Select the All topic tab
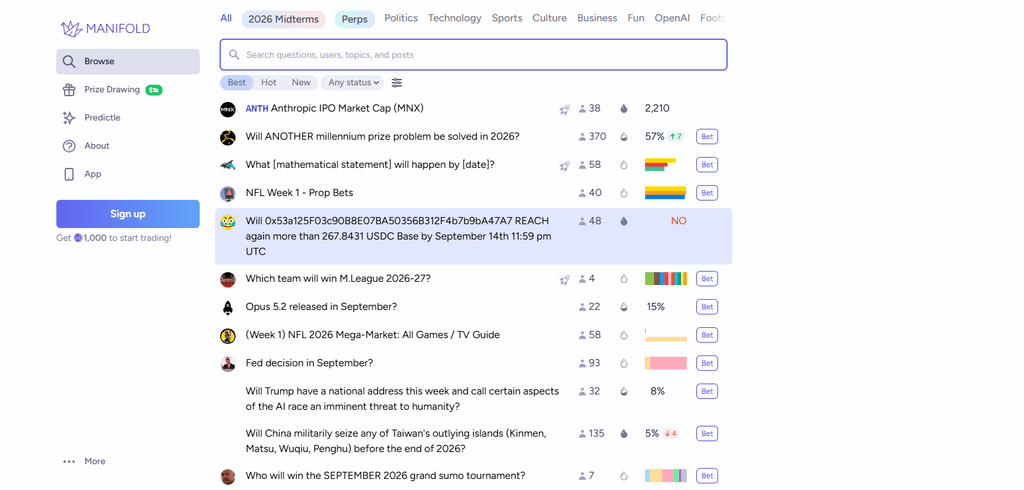1024x490 pixels. tap(226, 18)
